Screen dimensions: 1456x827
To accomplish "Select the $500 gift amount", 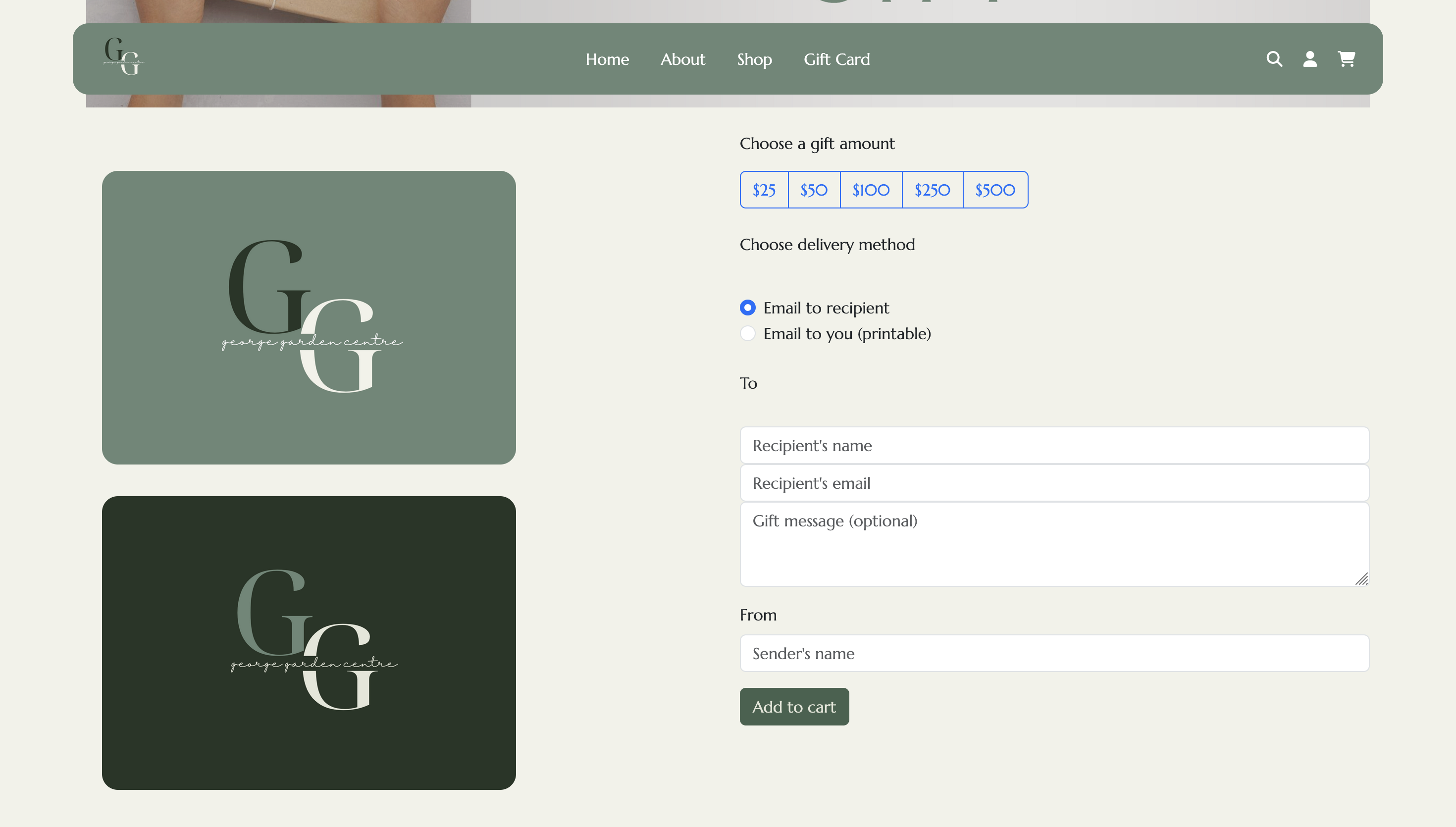I will tap(995, 190).
